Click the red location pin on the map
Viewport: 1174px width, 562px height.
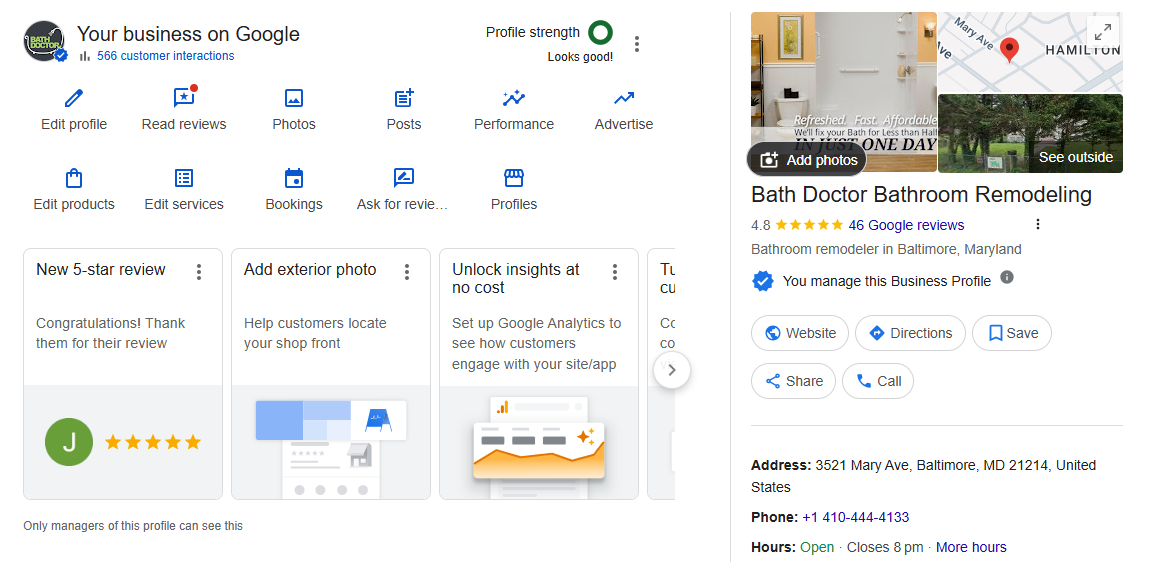(1010, 50)
